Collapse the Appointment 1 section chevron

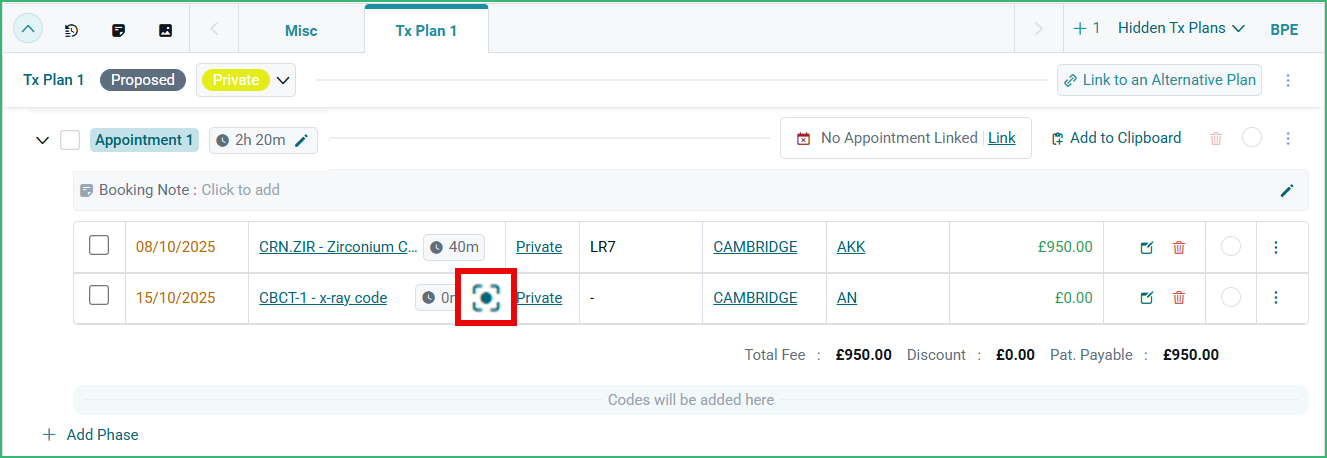[42, 140]
